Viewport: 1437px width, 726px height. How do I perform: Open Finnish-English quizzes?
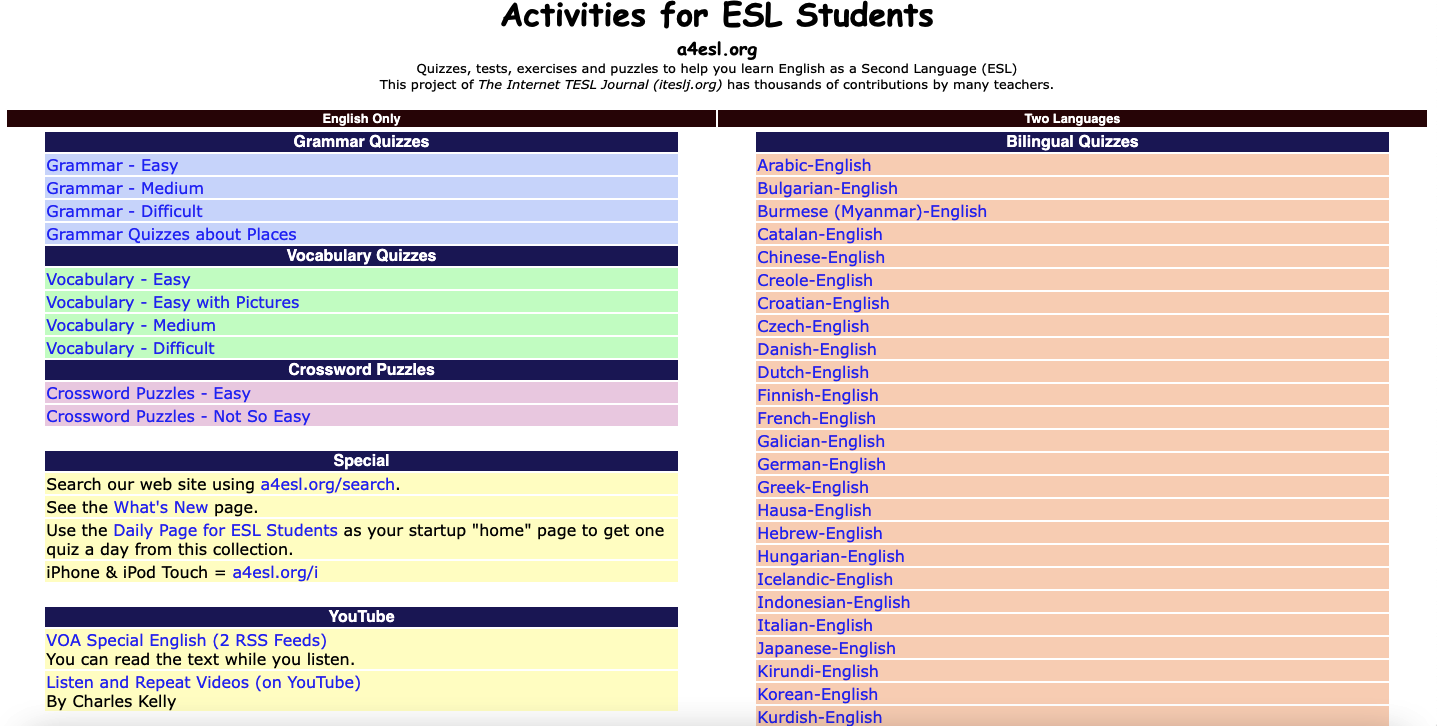(818, 396)
